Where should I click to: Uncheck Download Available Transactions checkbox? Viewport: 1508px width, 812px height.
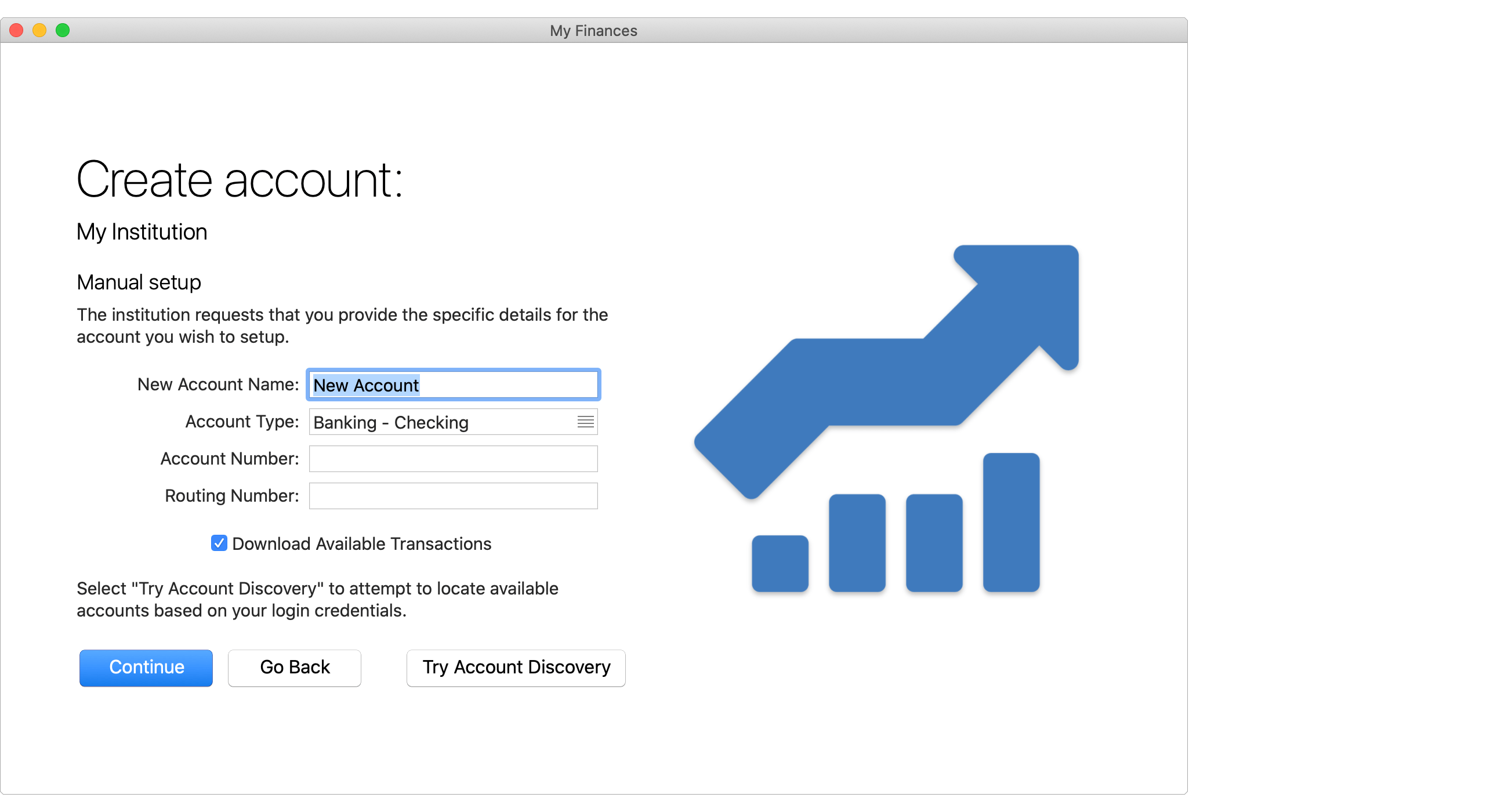(219, 543)
